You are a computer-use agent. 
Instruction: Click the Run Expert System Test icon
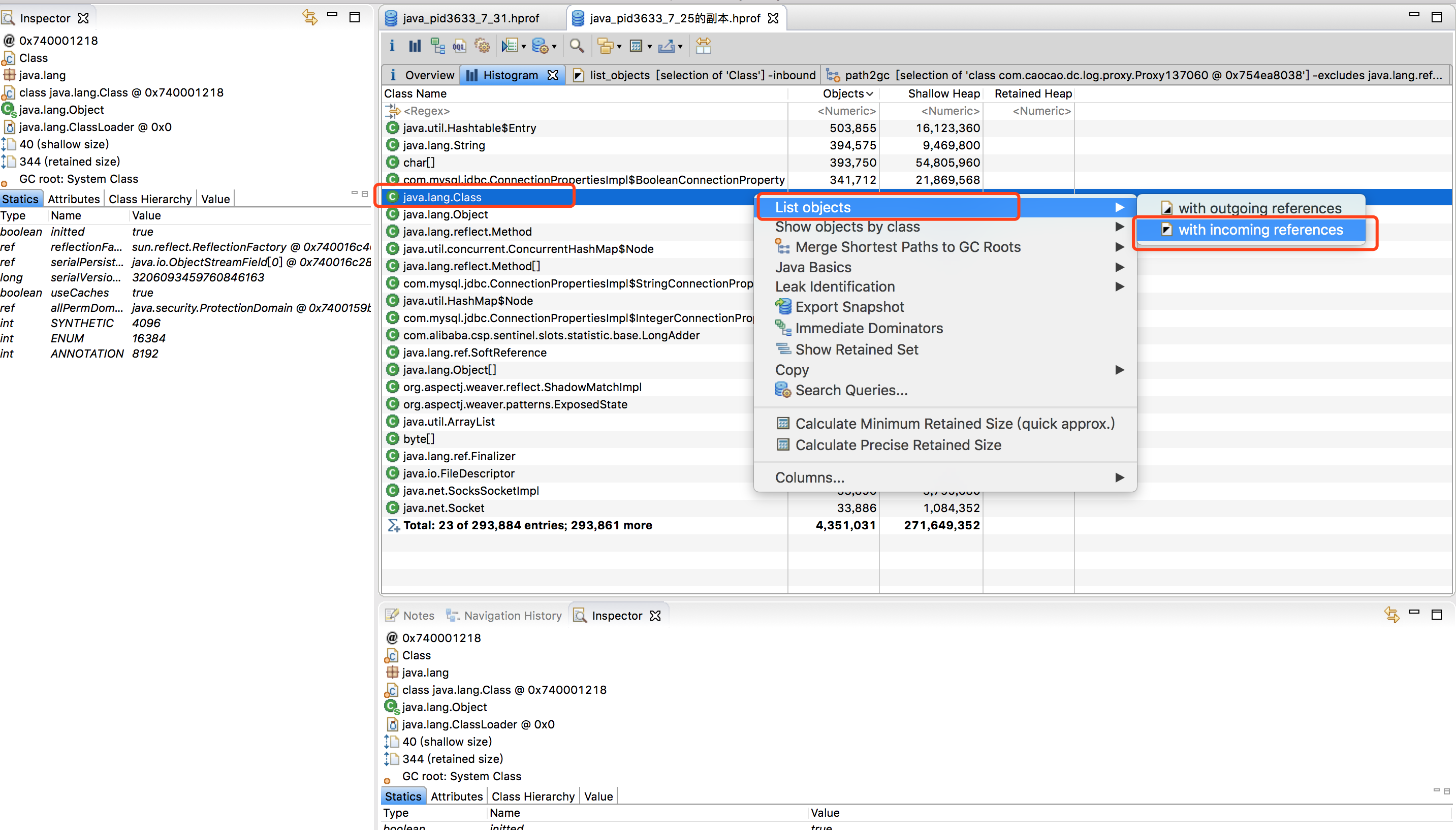click(509, 46)
